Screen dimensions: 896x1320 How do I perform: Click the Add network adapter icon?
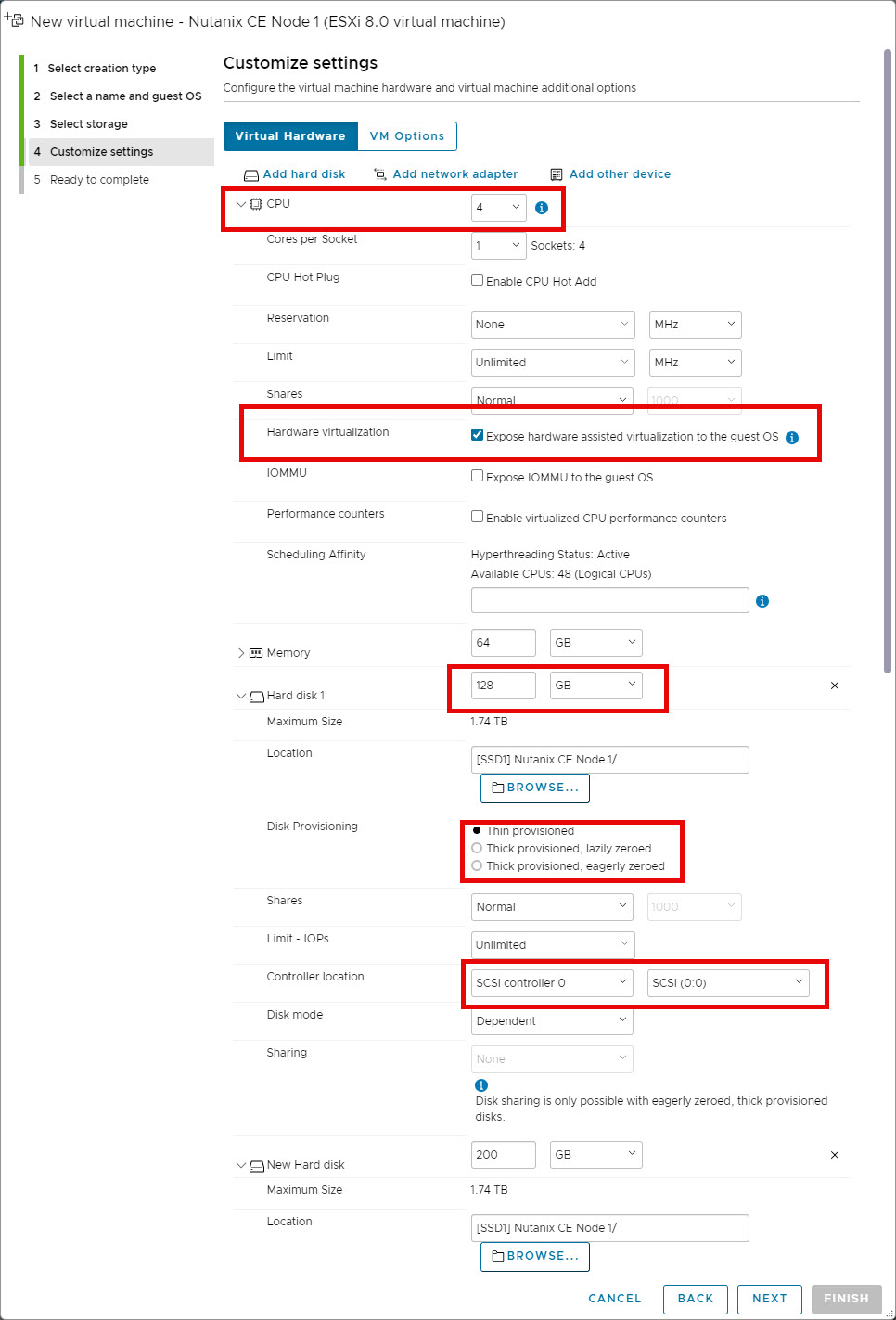point(379,173)
